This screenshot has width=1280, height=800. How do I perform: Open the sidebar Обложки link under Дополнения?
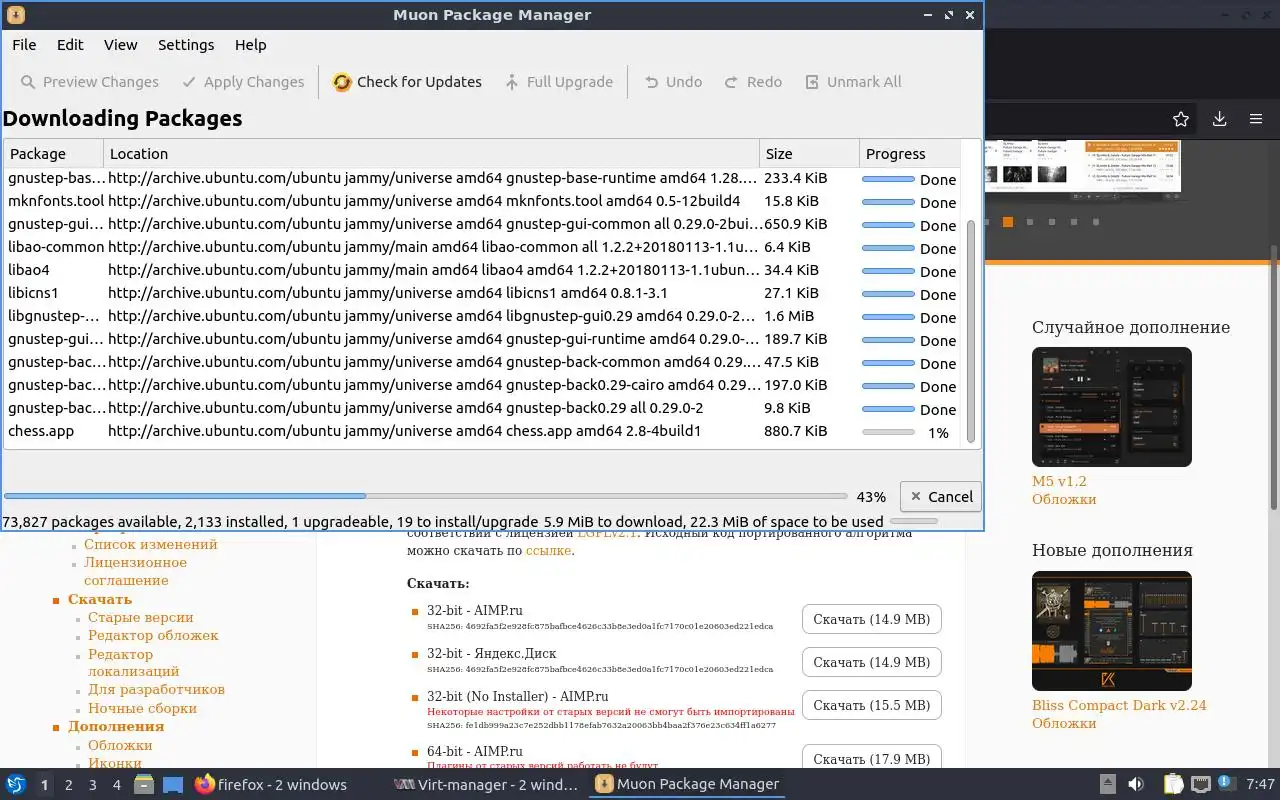(x=120, y=745)
